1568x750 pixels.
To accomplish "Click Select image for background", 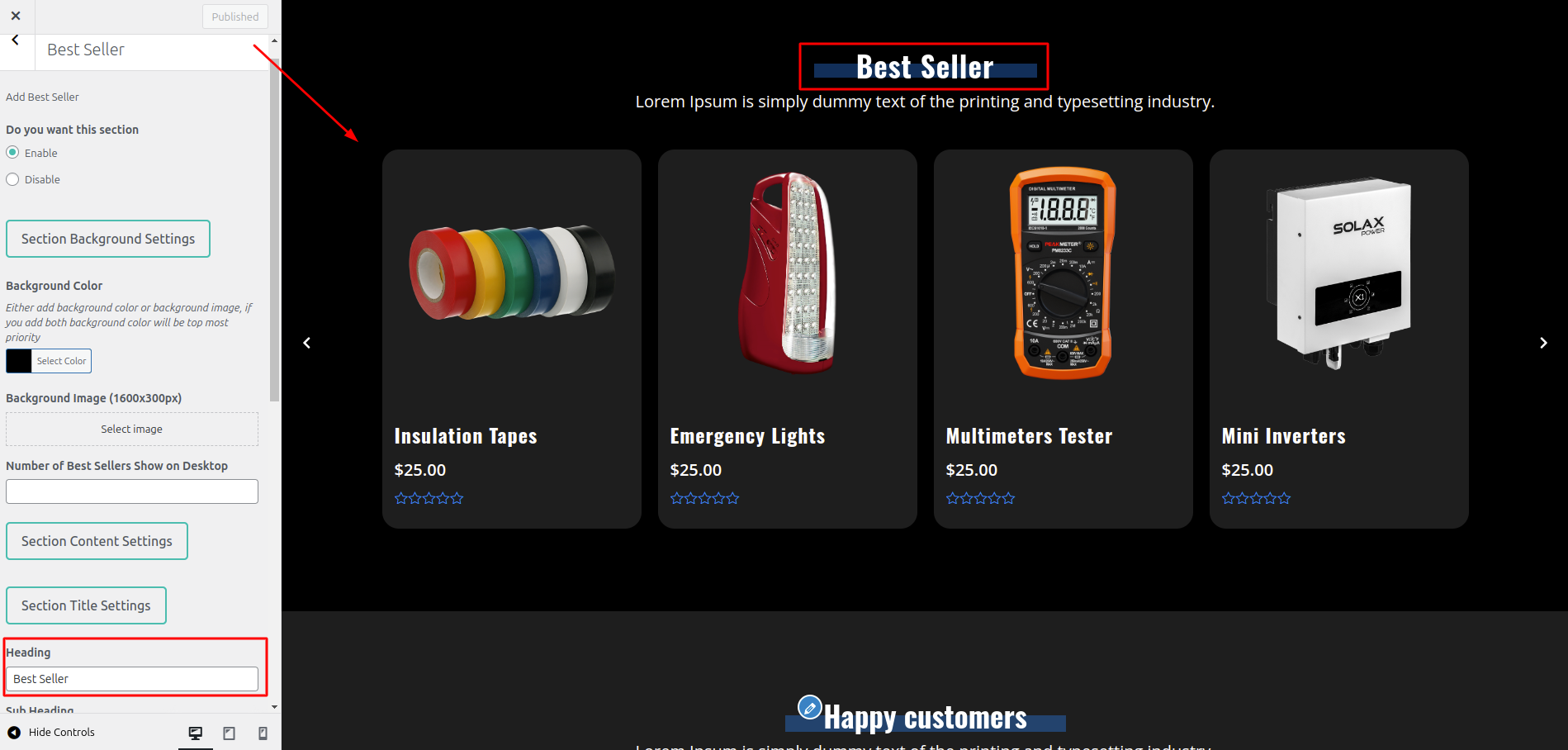I will click(132, 430).
